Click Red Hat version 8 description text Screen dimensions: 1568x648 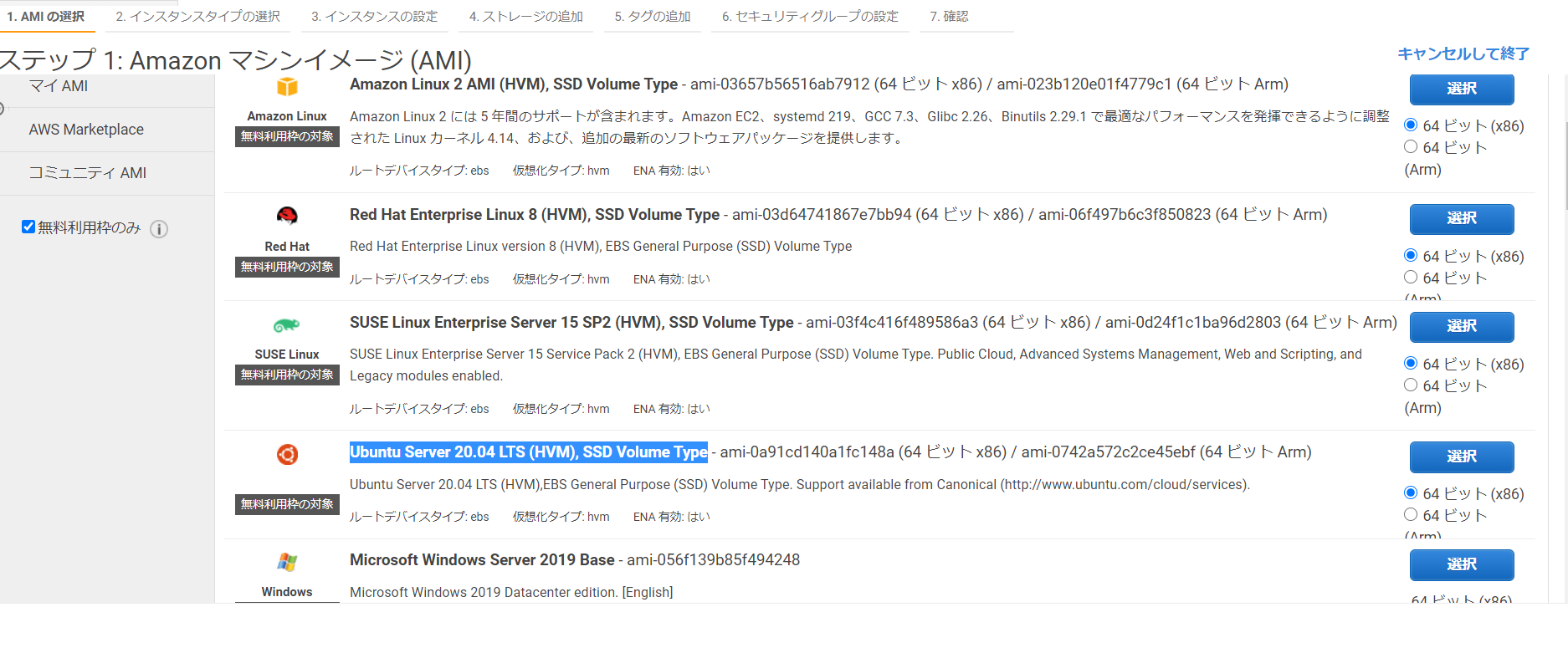[x=601, y=247]
